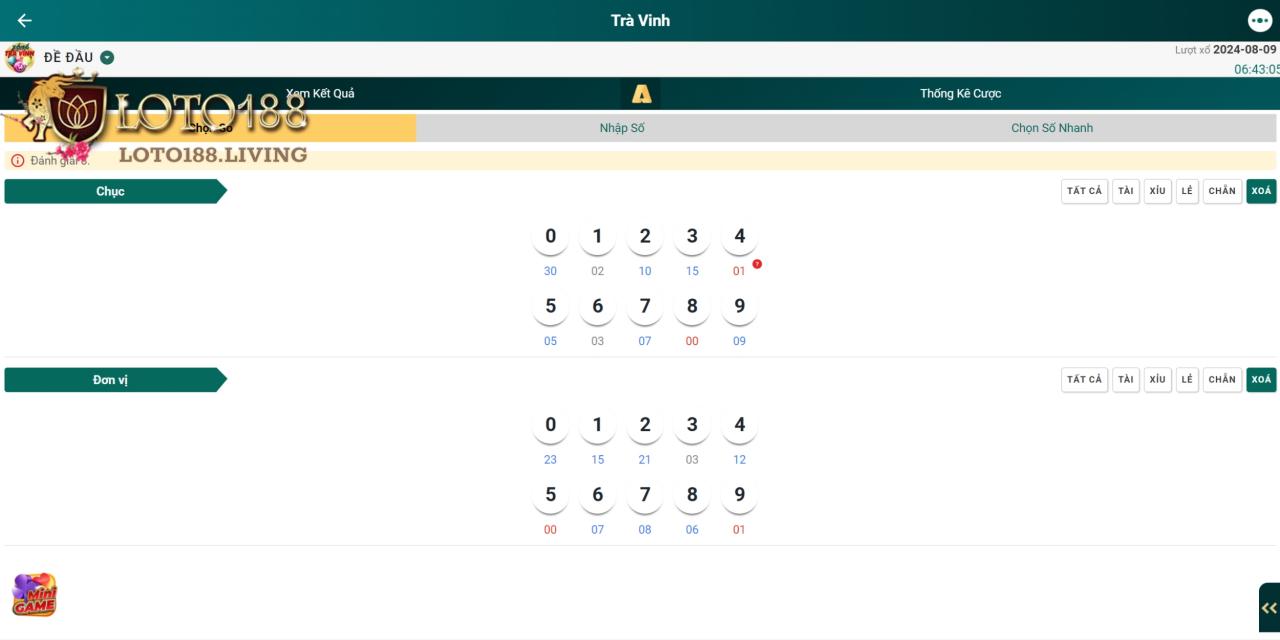The width and height of the screenshot is (1280, 640).
Task: Expand the side panel with double chevron
Action: pyautogui.click(x=1268, y=608)
